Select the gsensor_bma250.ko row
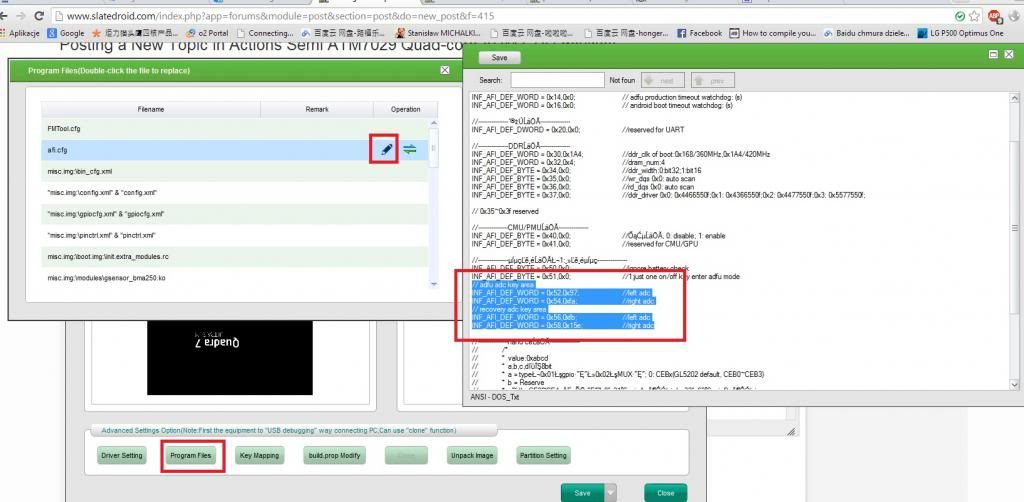Screen dimensions: 1024x502 coord(234,278)
